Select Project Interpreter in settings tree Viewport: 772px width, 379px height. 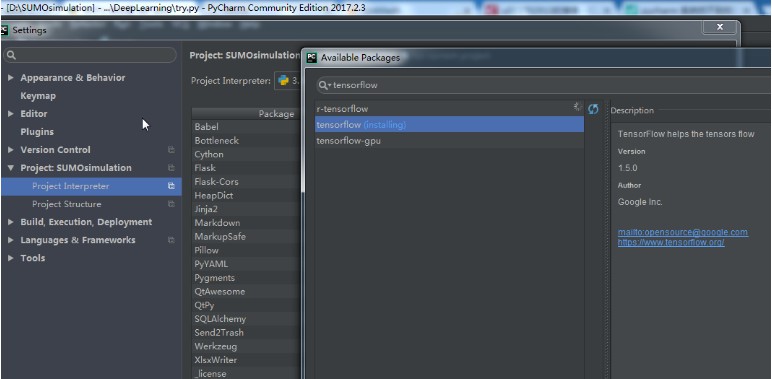pos(91,186)
